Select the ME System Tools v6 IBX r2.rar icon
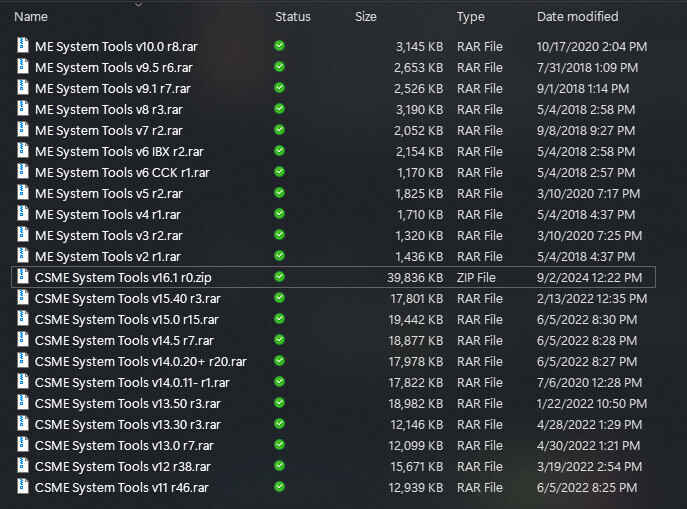Image resolution: width=687 pixels, height=509 pixels. [x=23, y=151]
